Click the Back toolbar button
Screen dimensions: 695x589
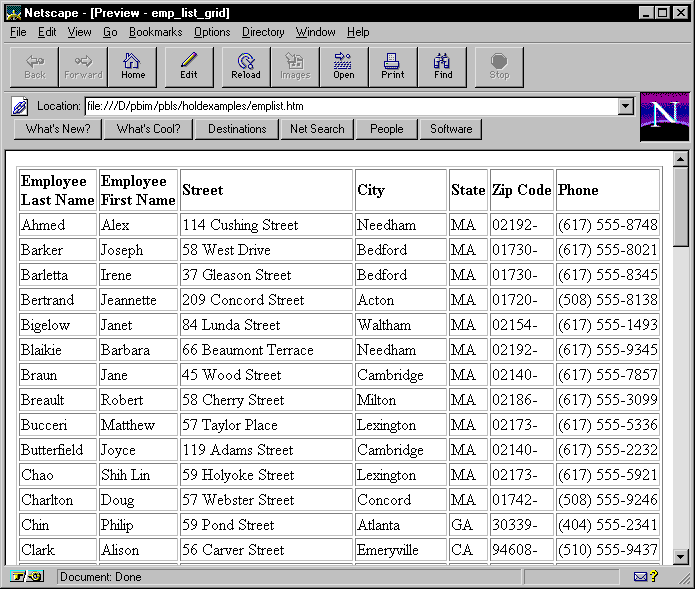[35, 67]
